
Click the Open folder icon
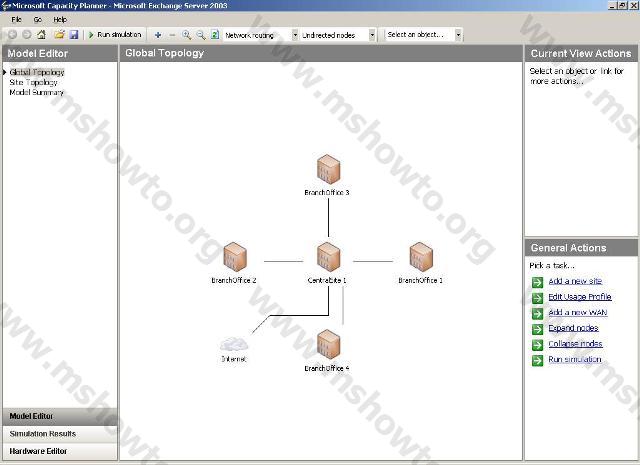click(x=60, y=35)
